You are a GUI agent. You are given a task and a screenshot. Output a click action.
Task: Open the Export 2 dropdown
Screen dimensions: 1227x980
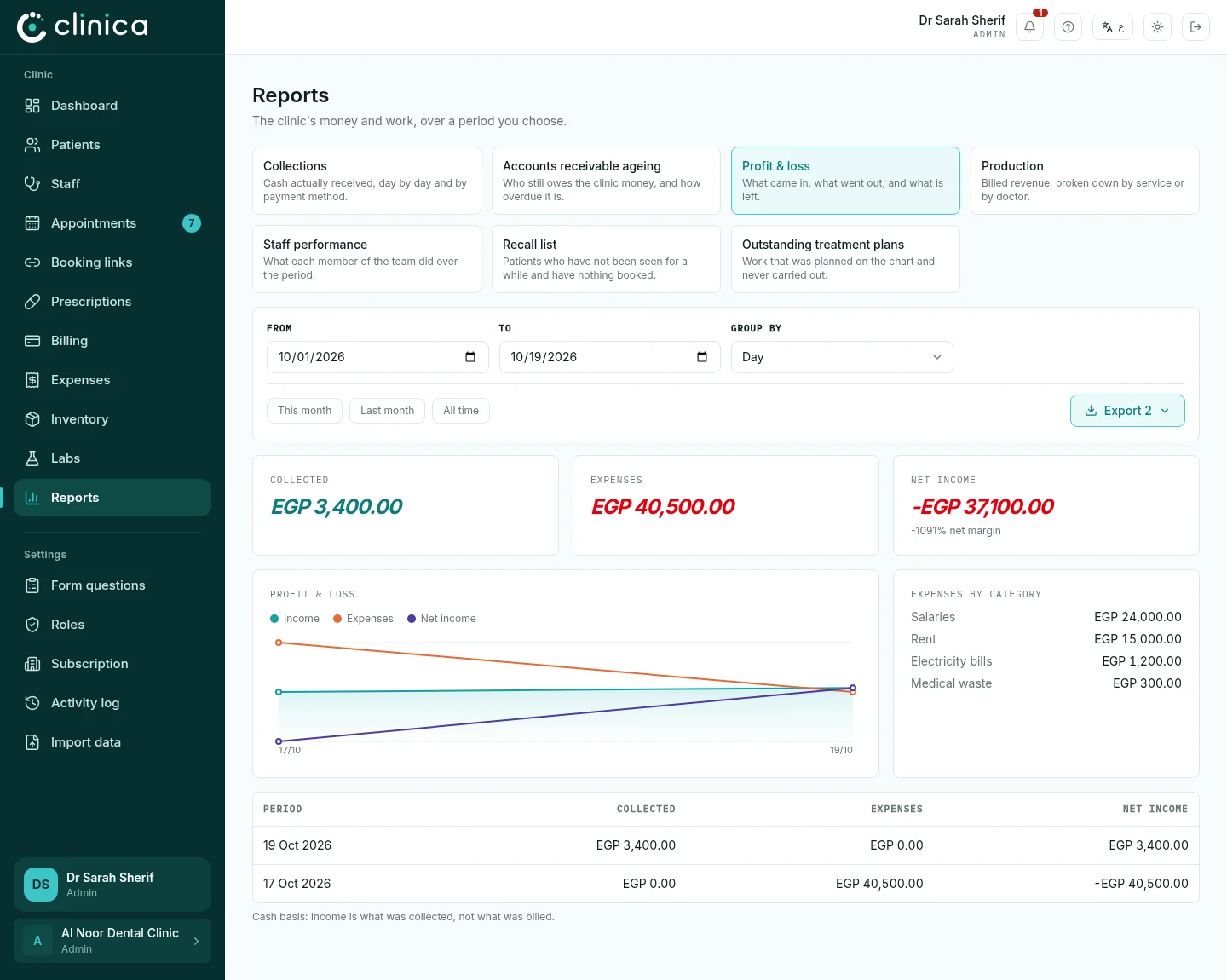pos(1127,411)
